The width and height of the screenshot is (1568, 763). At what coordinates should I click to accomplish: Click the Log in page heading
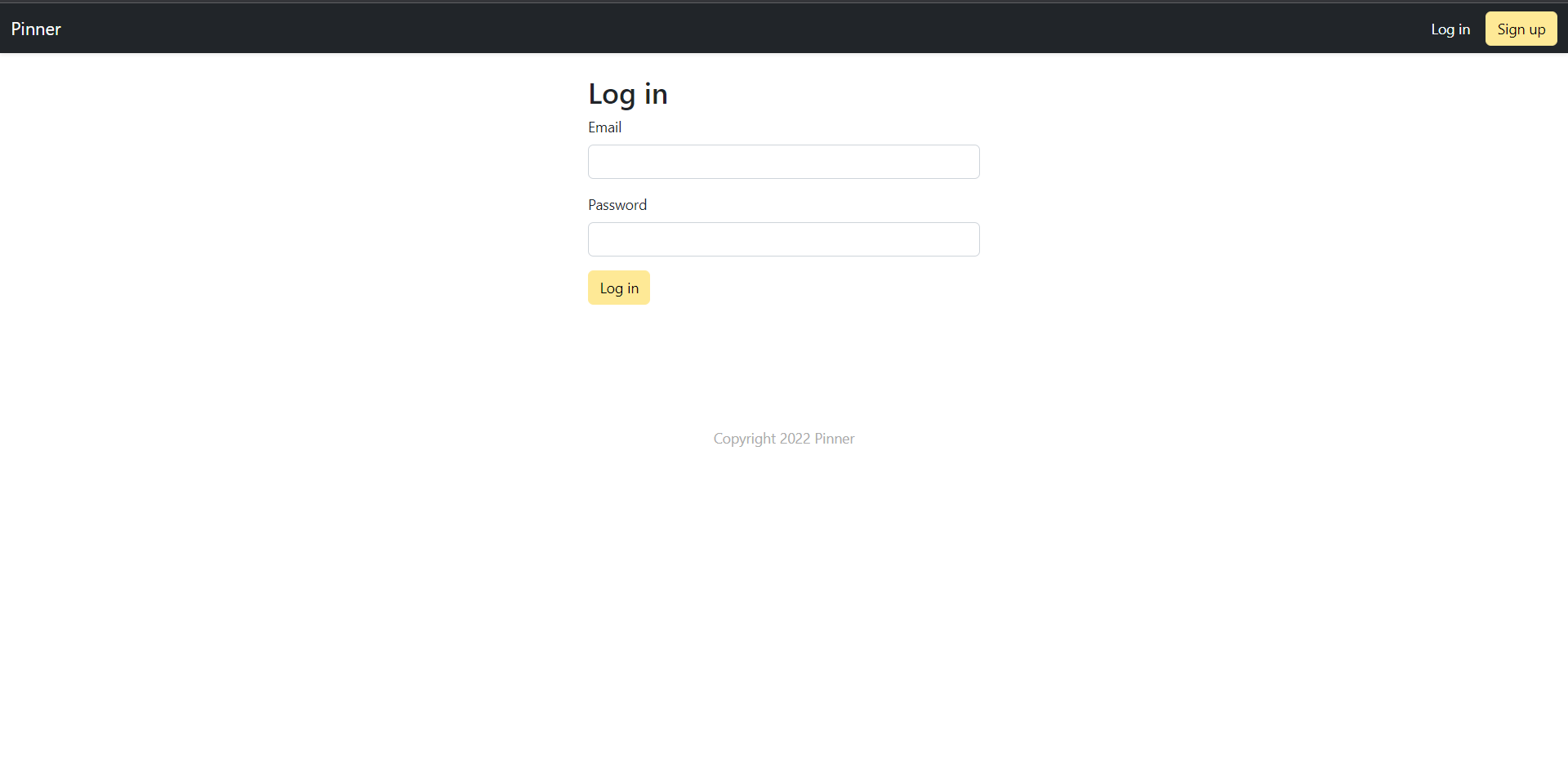[627, 93]
